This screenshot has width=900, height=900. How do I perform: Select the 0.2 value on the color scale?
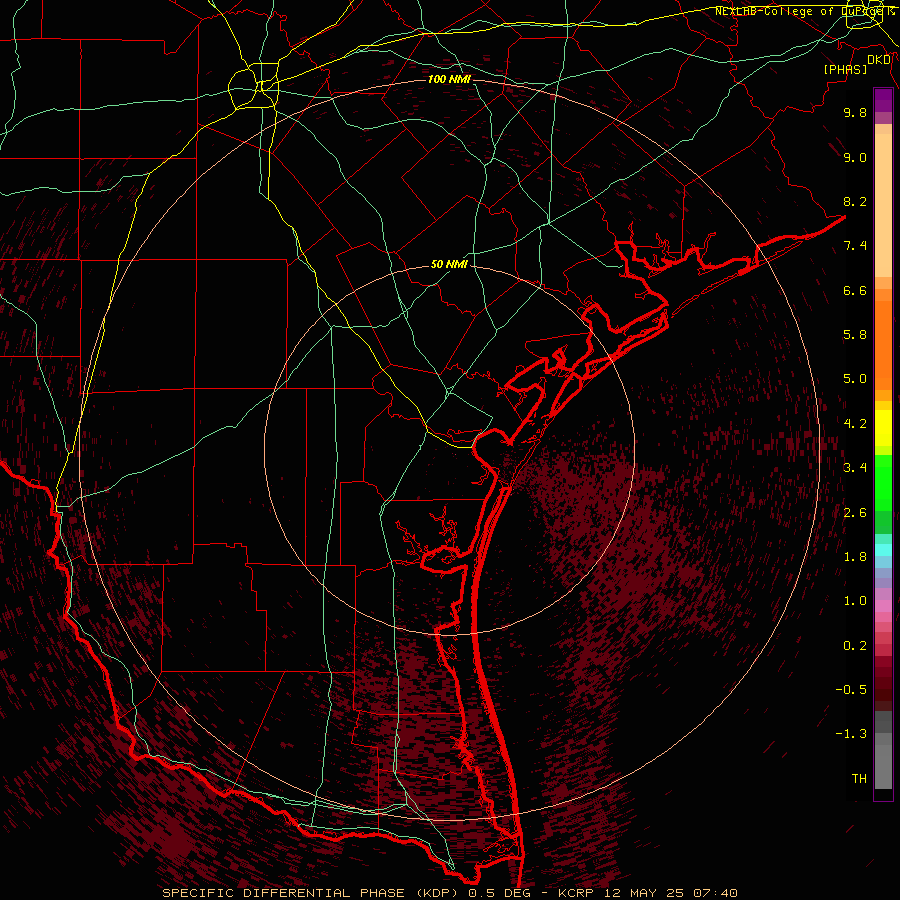coord(855,646)
